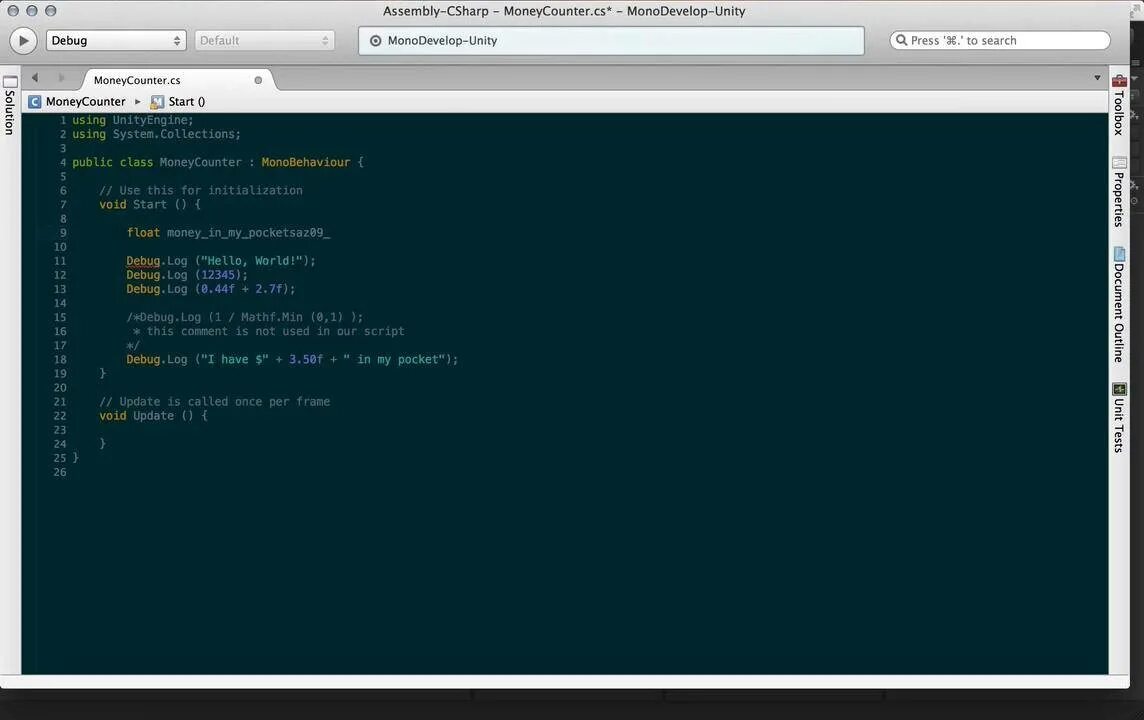Click '3.50f' value on line 18
This screenshot has height=720, width=1144.
pos(306,359)
